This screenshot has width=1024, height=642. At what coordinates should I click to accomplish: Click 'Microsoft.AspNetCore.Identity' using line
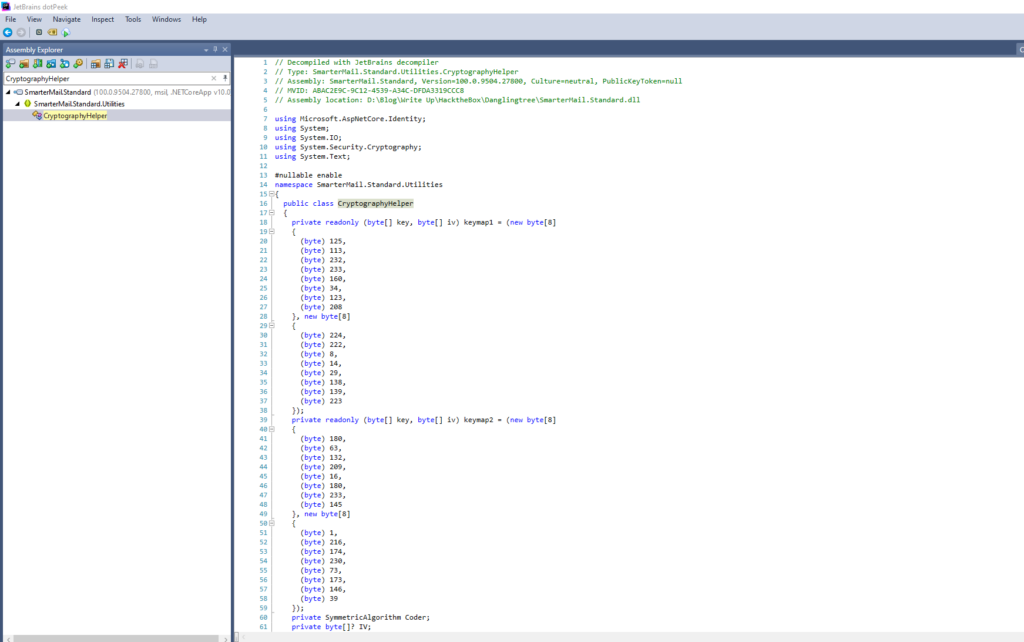click(x=361, y=119)
